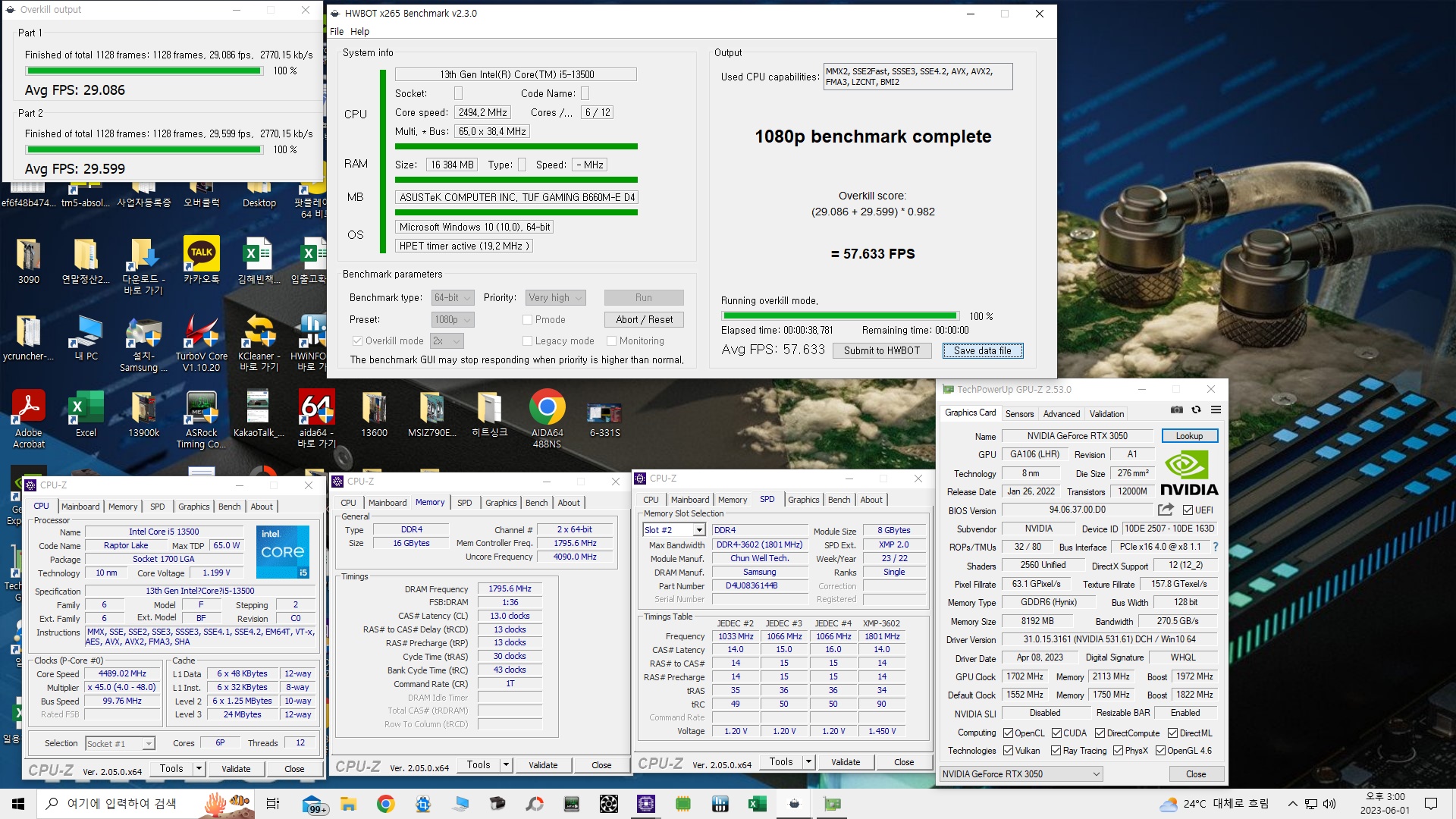Enable the Legacy mode checkbox
The height and width of the screenshot is (819, 1456).
(x=527, y=341)
